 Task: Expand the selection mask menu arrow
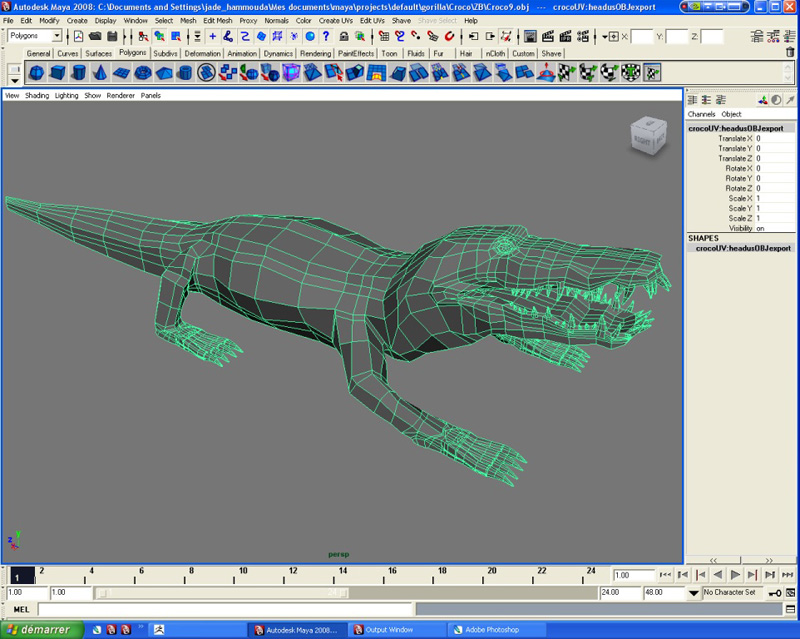tap(197, 36)
